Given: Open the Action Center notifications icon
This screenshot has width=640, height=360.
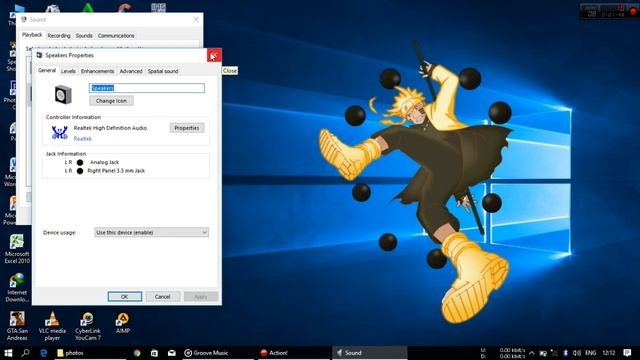Looking at the screenshot, I should pos(628,353).
